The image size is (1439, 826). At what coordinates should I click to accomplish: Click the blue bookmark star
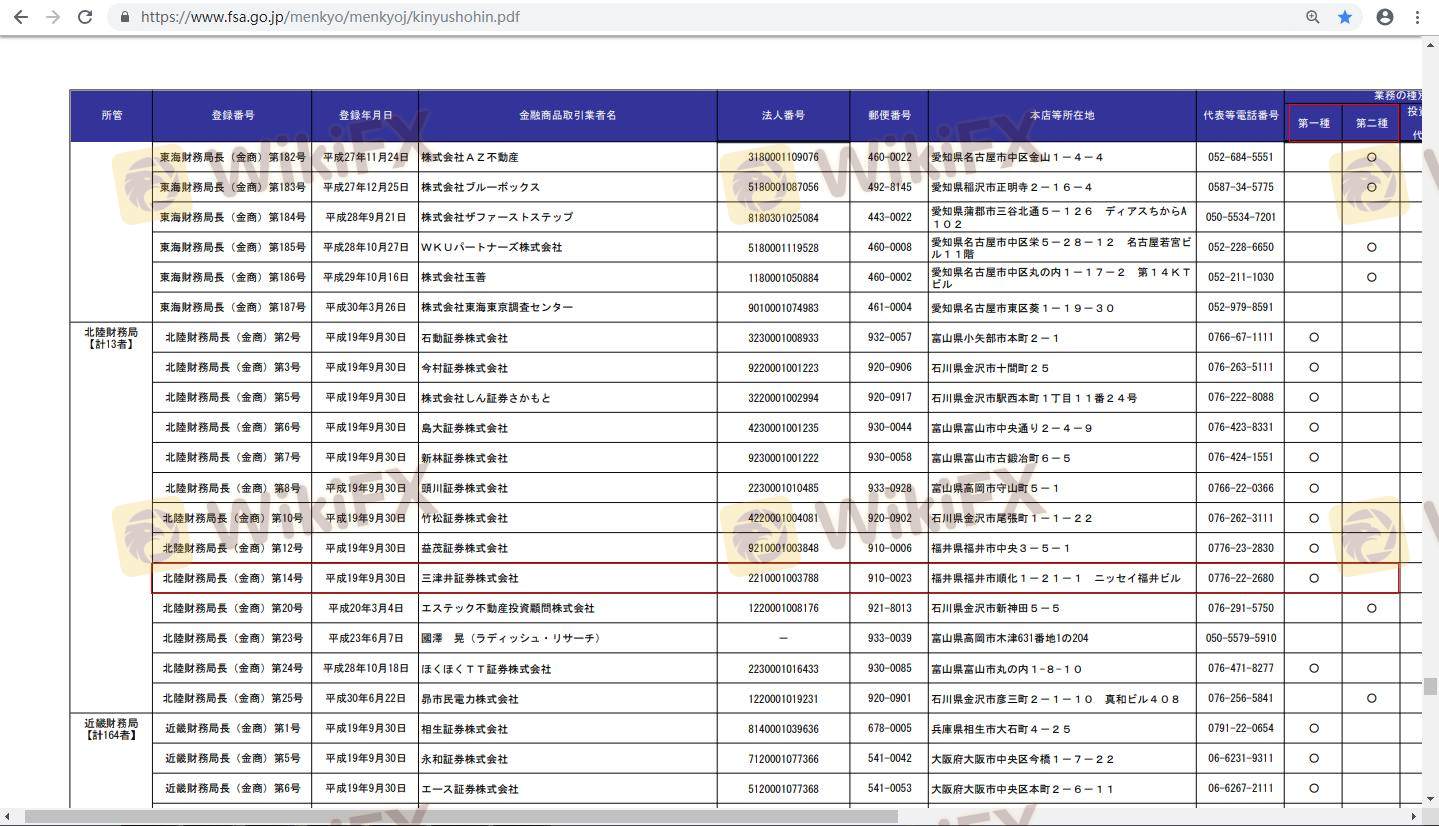click(1345, 17)
